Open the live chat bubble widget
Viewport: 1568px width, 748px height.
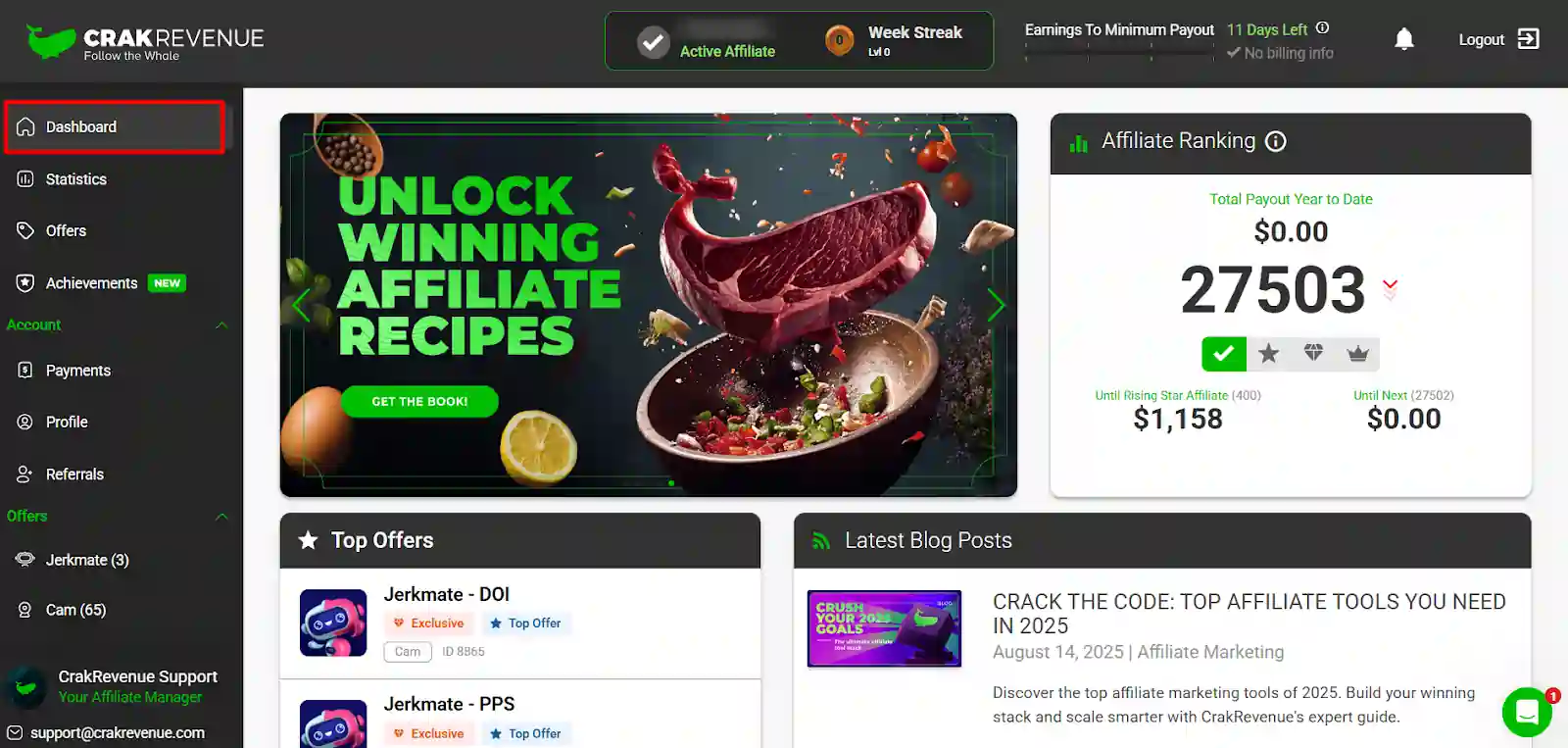point(1527,712)
